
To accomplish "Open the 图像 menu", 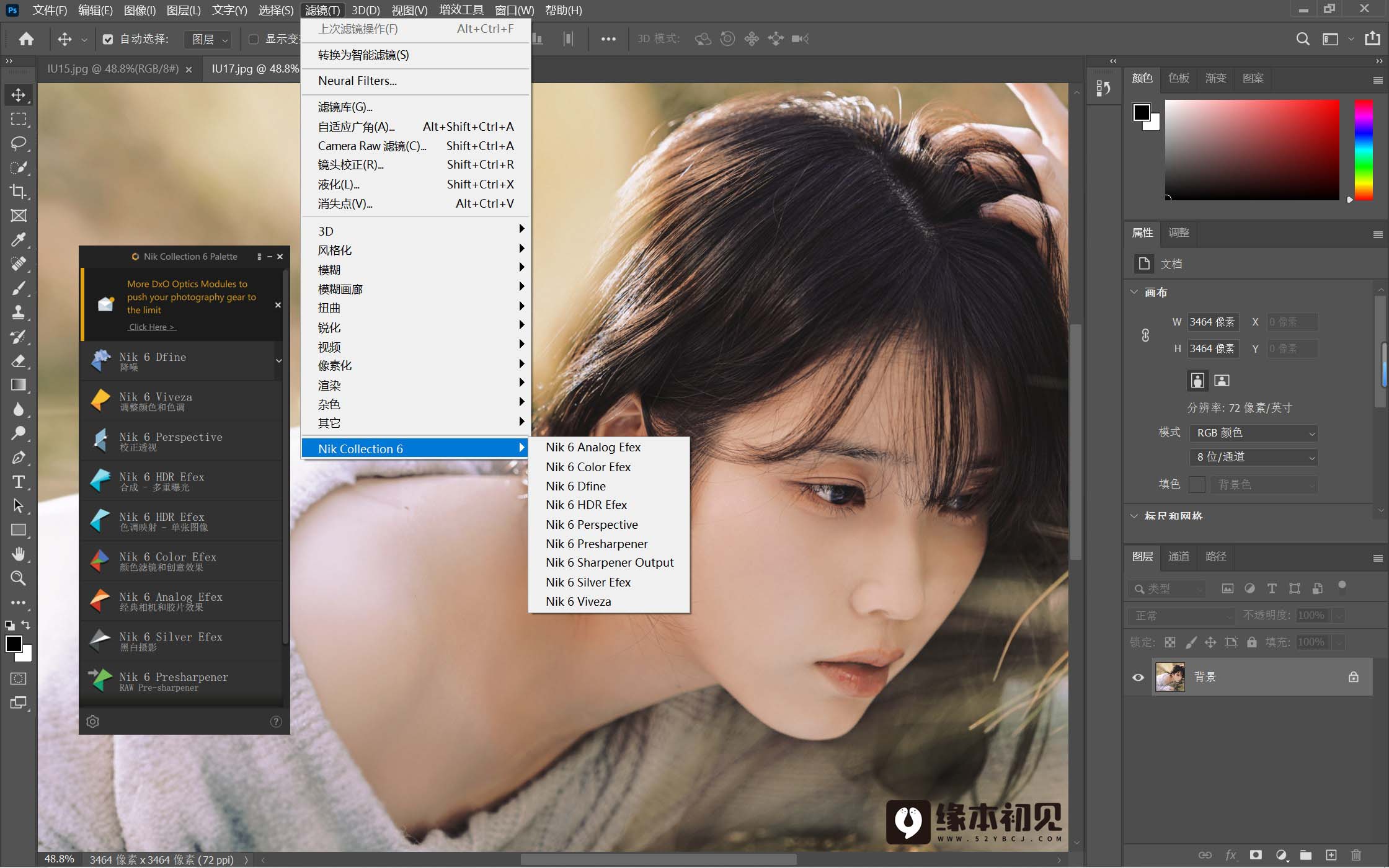I will click(140, 10).
